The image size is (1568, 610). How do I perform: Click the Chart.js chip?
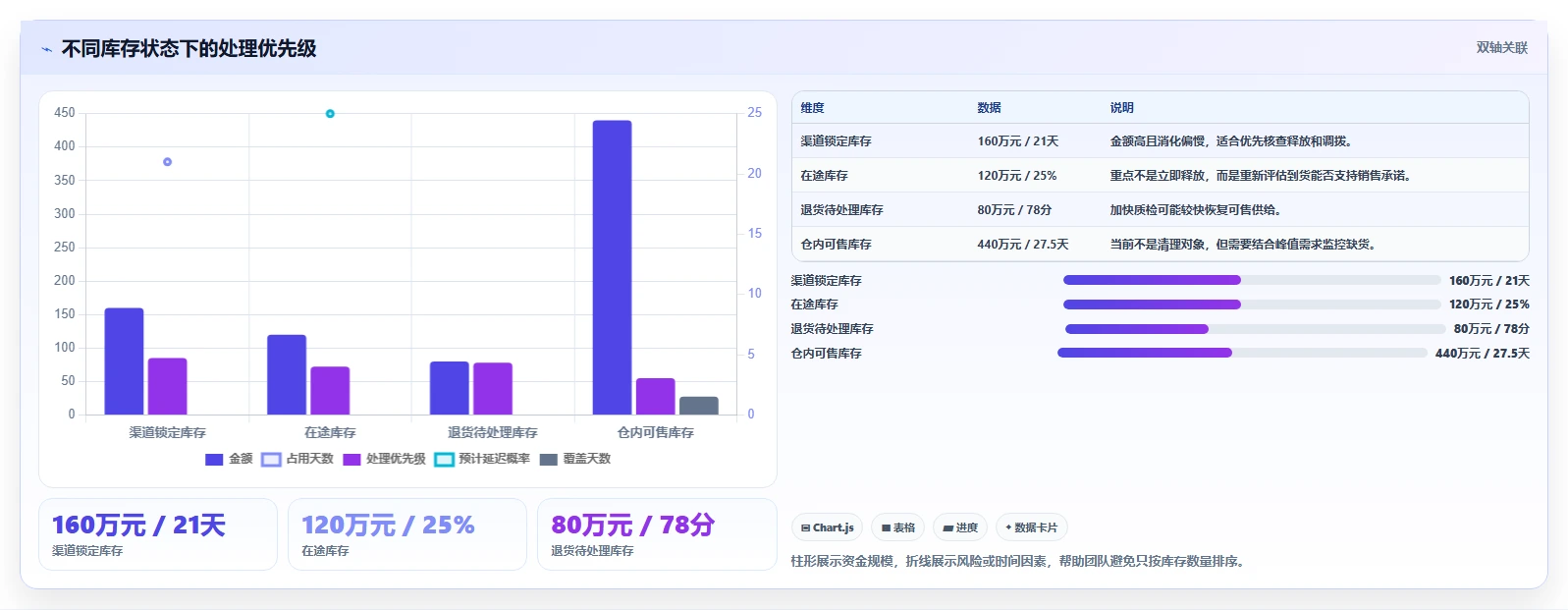[x=827, y=527]
